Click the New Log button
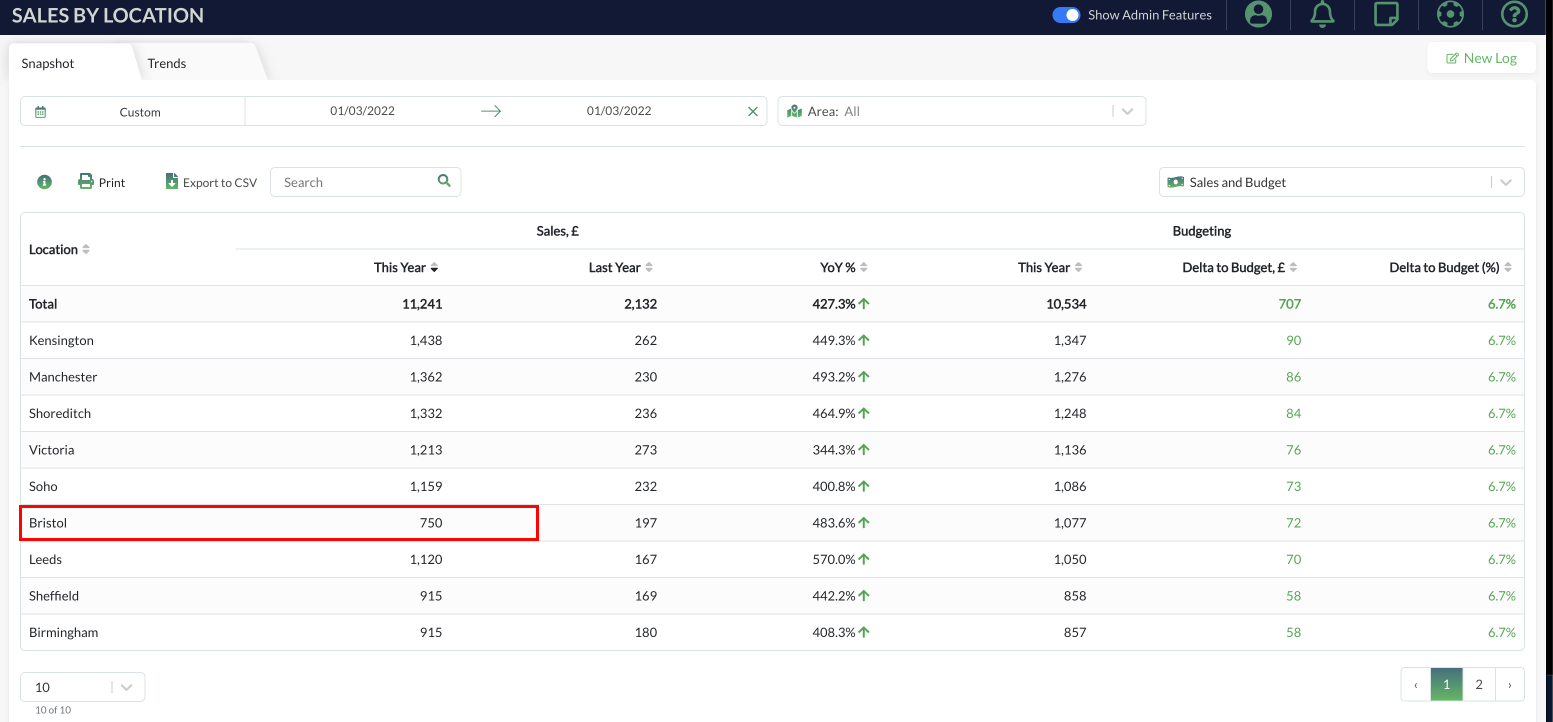This screenshot has width=1553, height=722. coord(1481,57)
